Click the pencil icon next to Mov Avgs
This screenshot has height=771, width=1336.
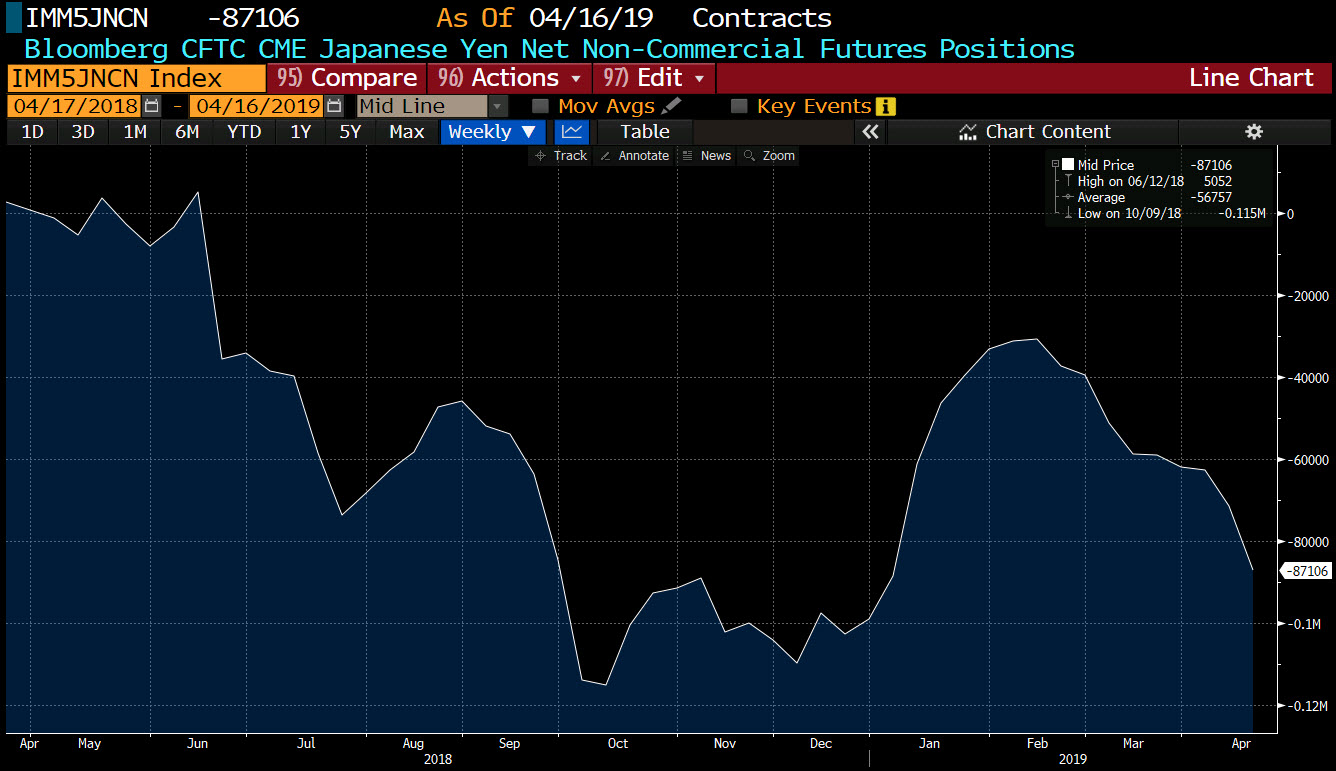(x=671, y=106)
